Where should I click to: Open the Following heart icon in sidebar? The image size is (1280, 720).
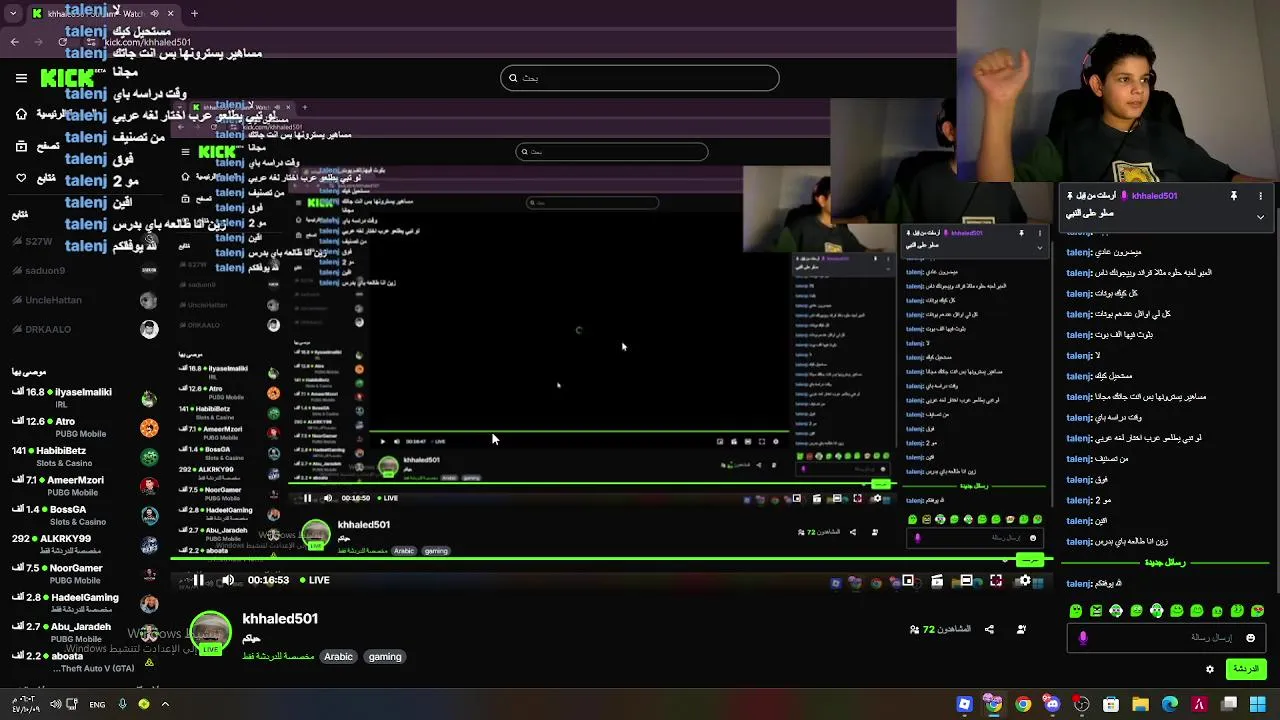click(21, 178)
